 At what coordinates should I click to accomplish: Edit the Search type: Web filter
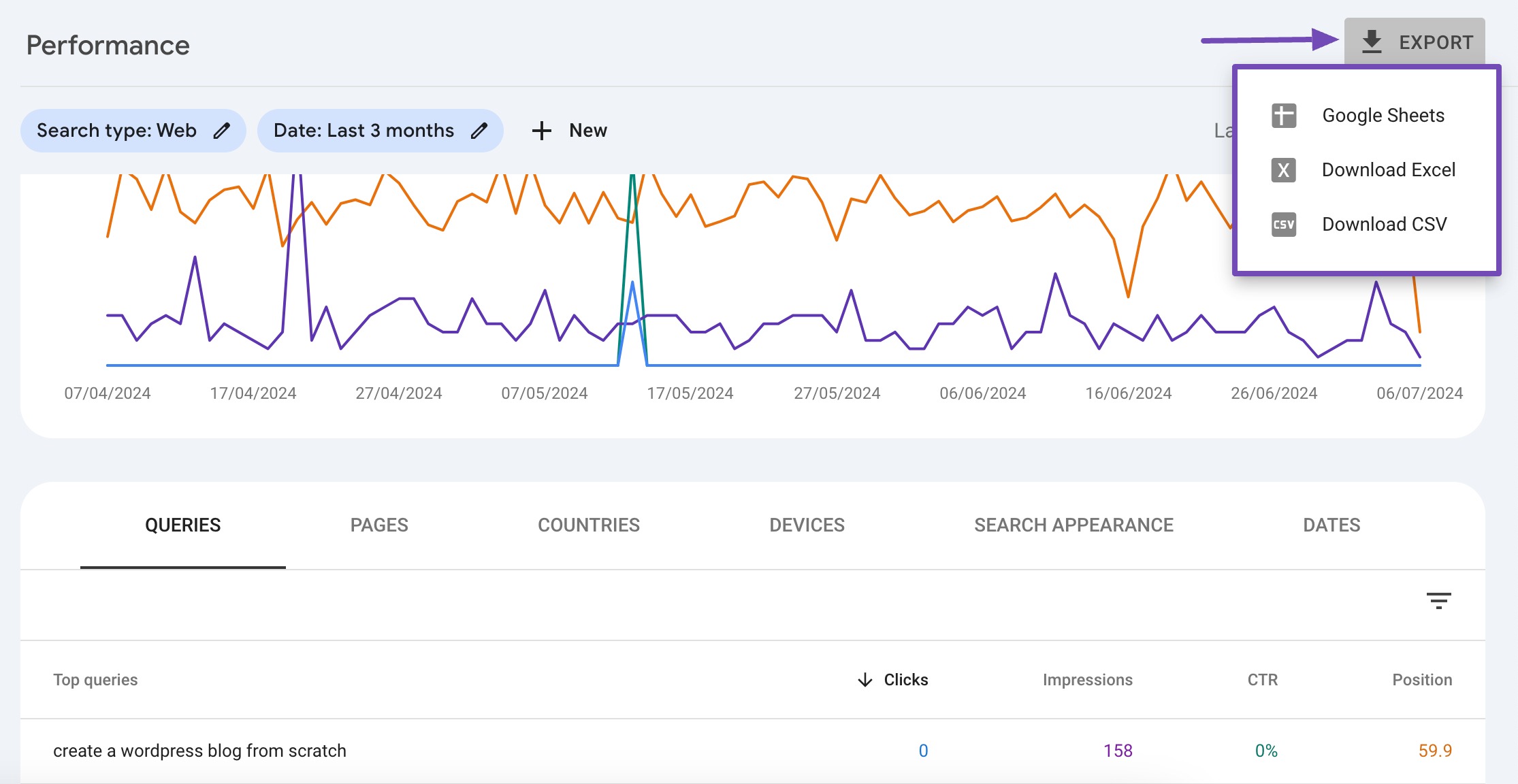(x=133, y=131)
